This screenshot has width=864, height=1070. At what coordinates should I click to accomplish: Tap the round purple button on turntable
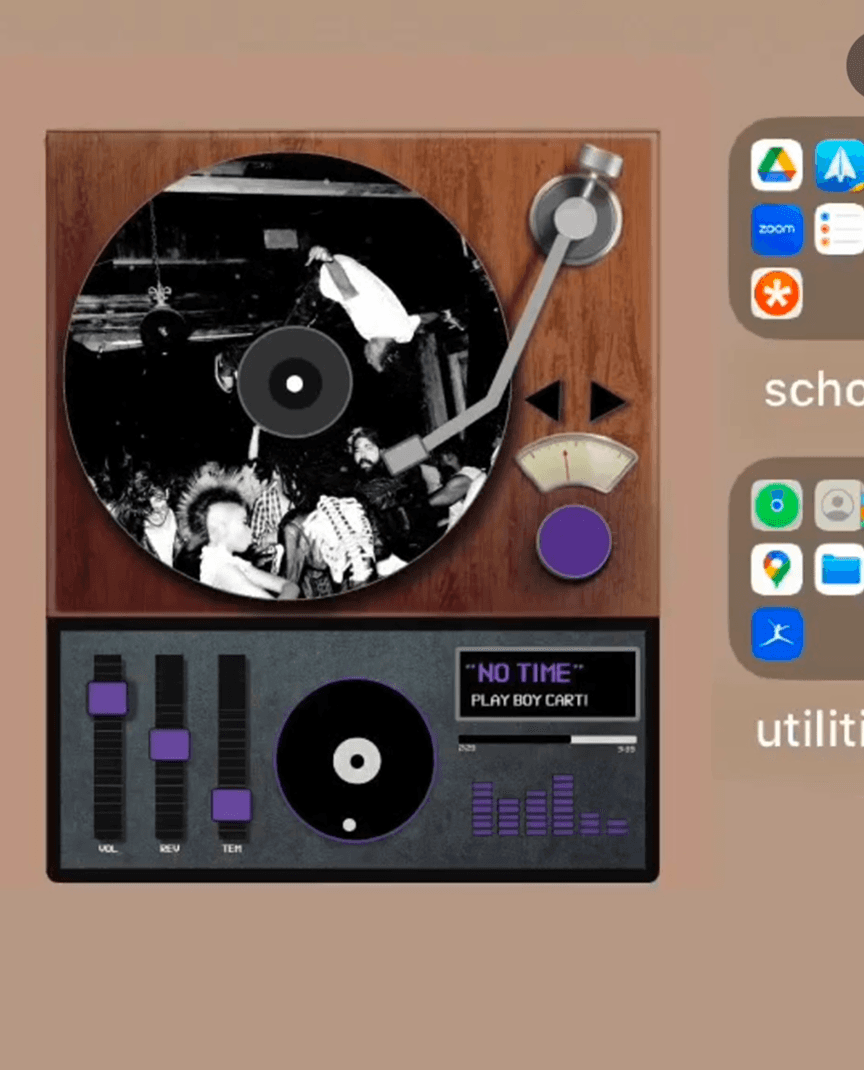574,542
